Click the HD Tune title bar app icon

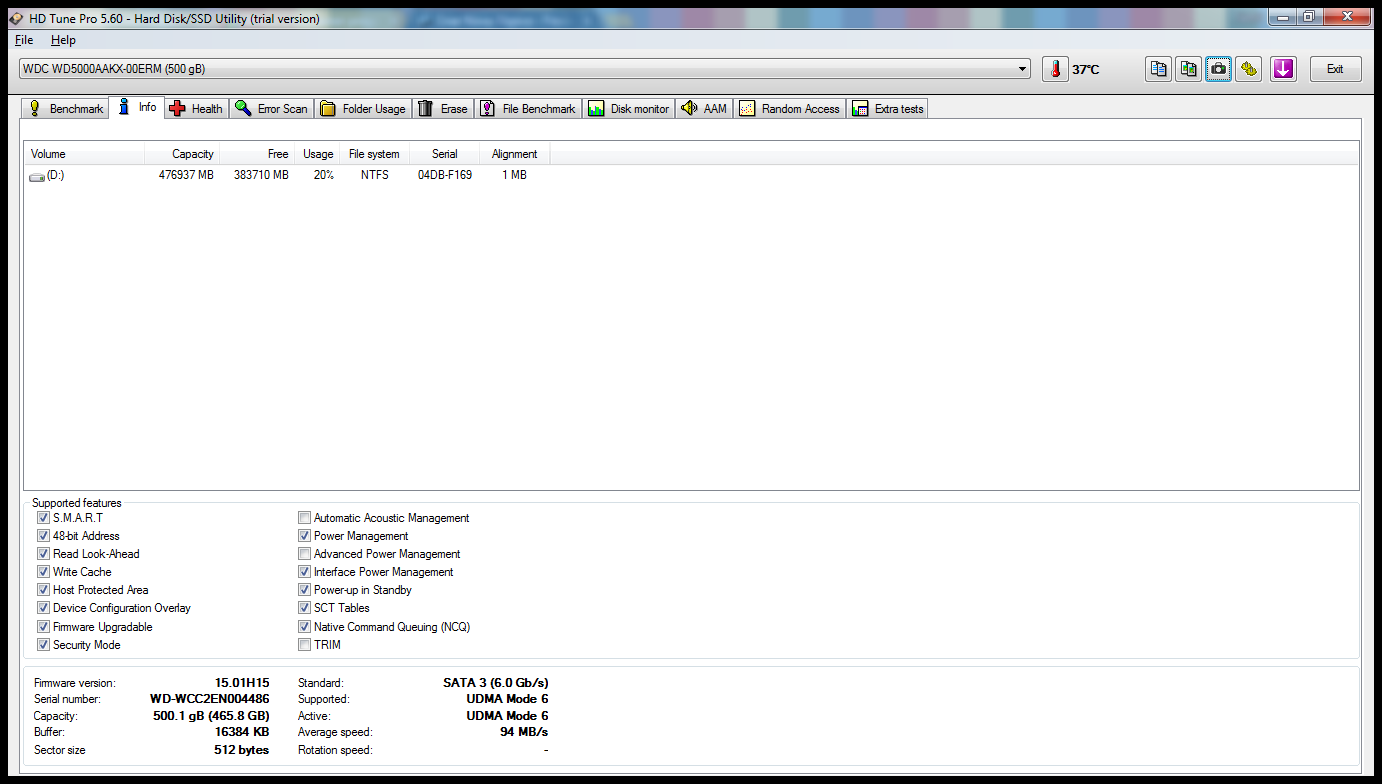[x=16, y=18]
